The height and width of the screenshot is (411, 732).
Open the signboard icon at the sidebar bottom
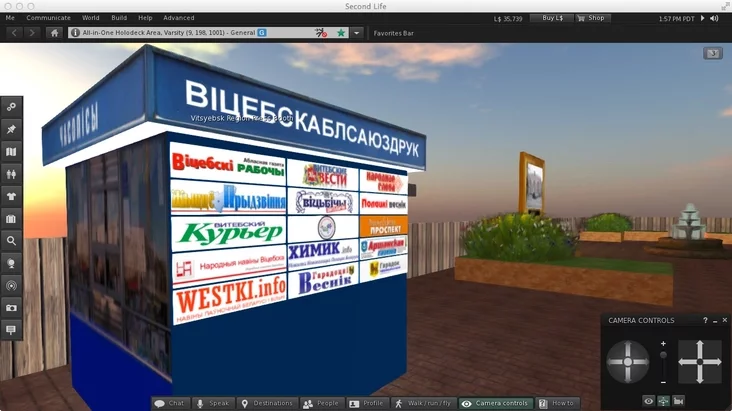pos(11,330)
